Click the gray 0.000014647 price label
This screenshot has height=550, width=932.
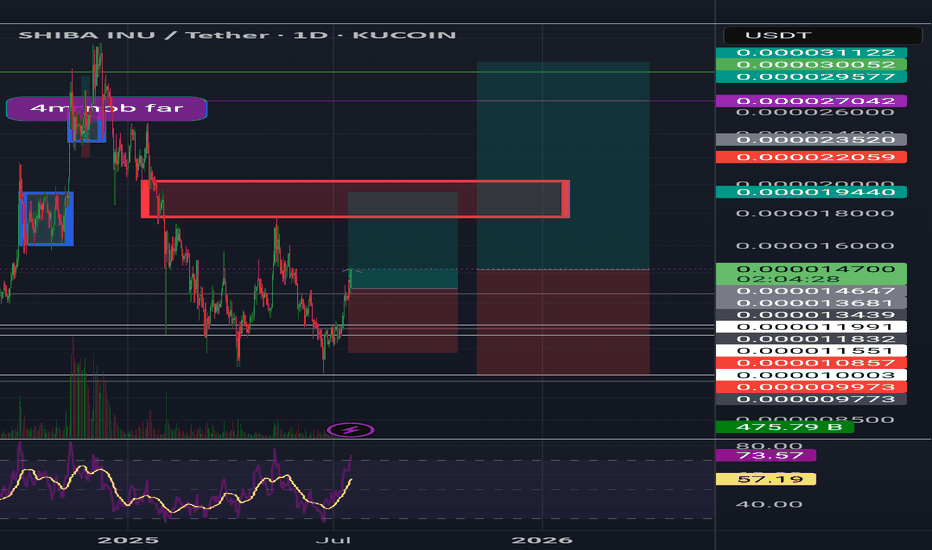coord(811,291)
